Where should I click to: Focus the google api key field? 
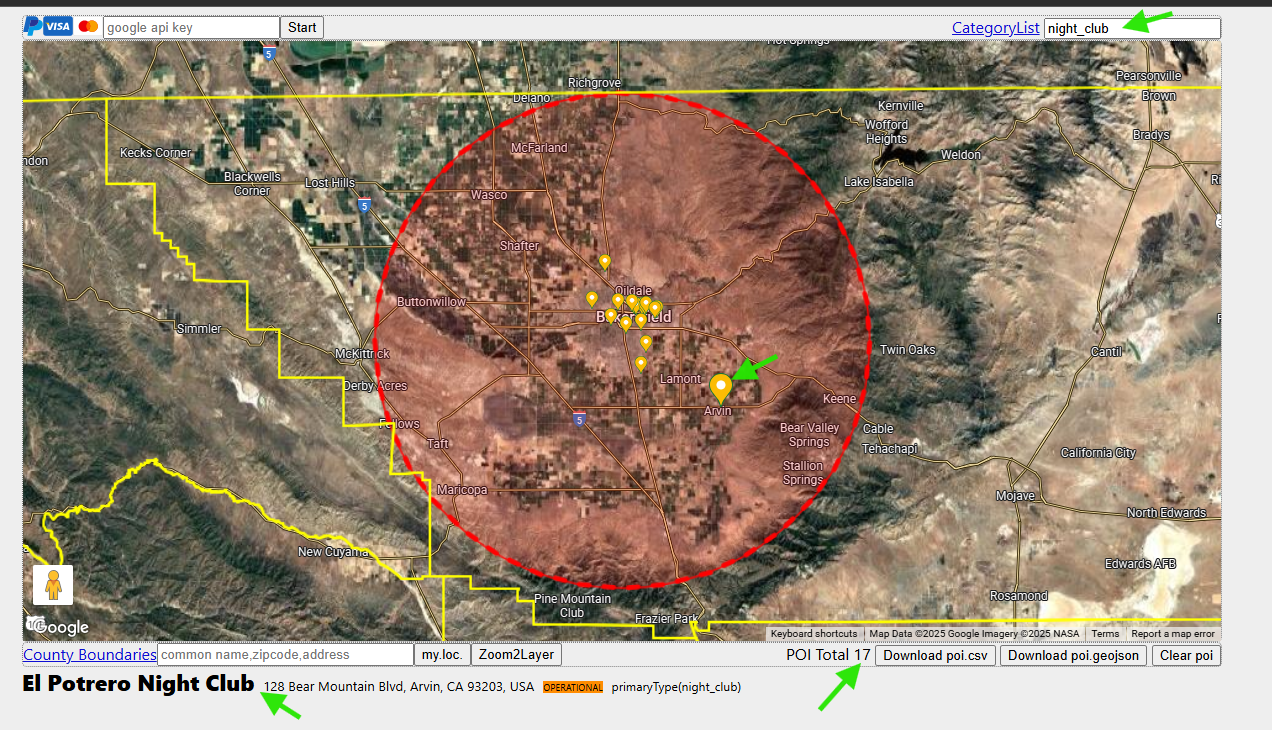point(191,28)
